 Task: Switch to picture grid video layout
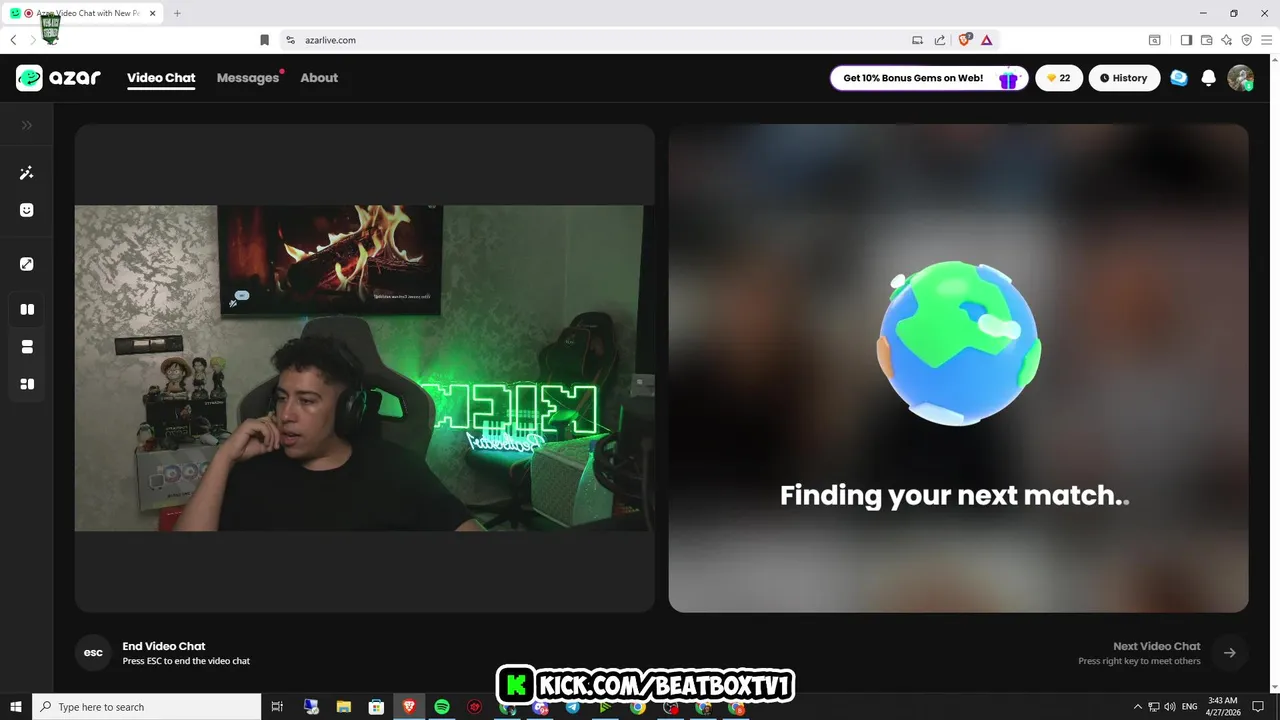point(27,384)
